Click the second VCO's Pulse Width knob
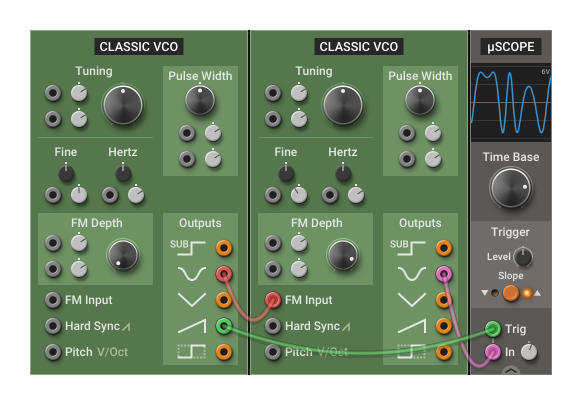The width and height of the screenshot is (582, 405). point(420,100)
